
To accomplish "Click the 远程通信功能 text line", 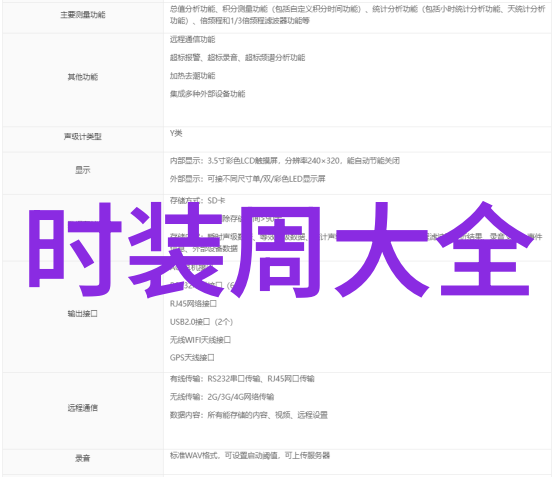I will coord(193,39).
